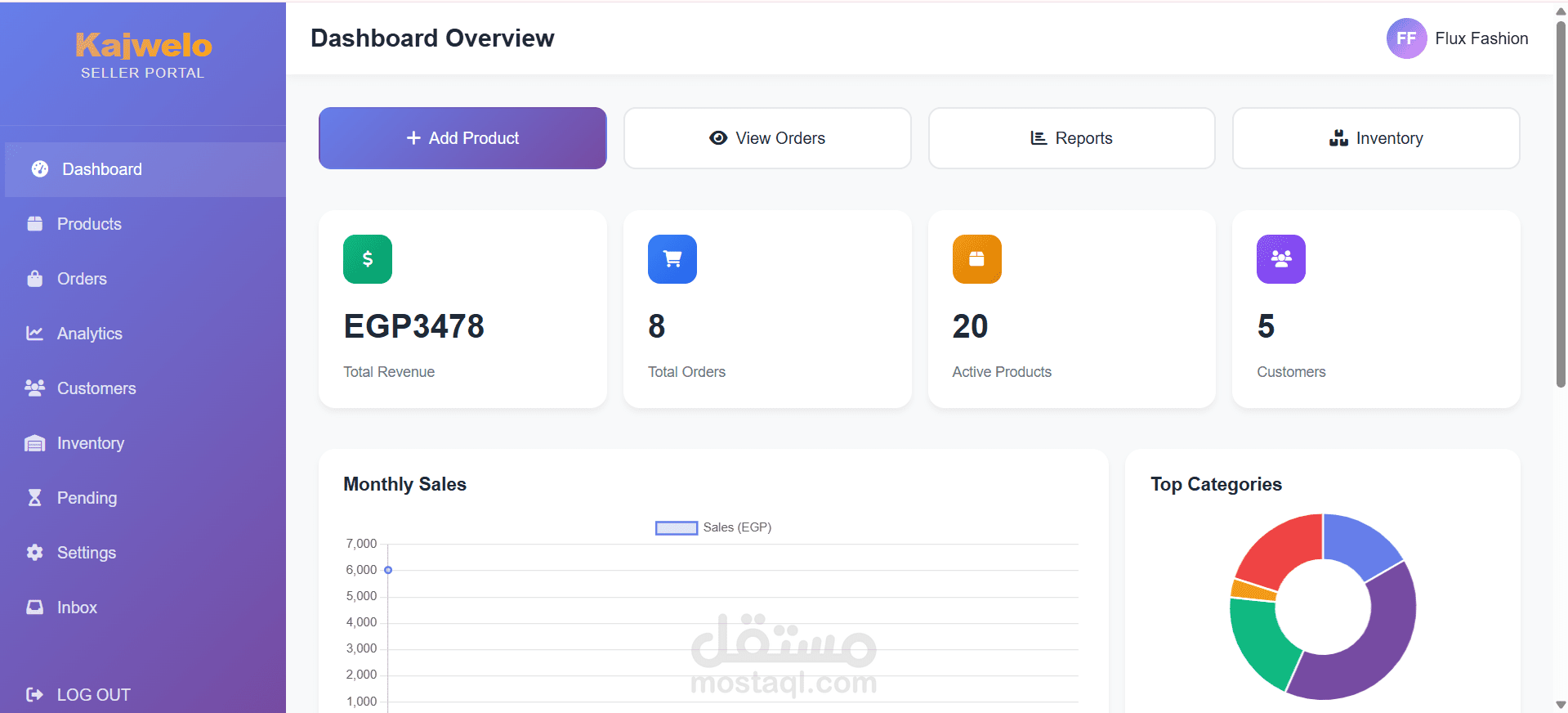Navigate to Customers in the sidebar

(143, 388)
